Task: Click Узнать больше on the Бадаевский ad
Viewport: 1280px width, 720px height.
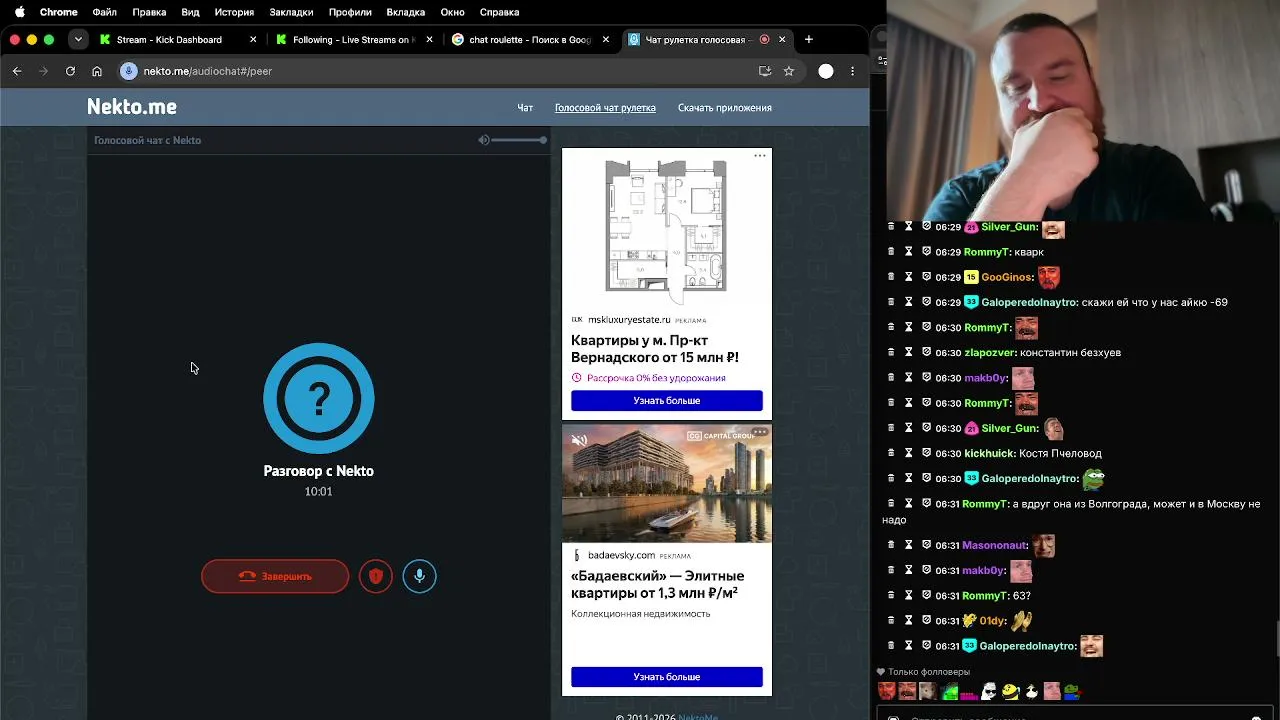Action: (667, 677)
